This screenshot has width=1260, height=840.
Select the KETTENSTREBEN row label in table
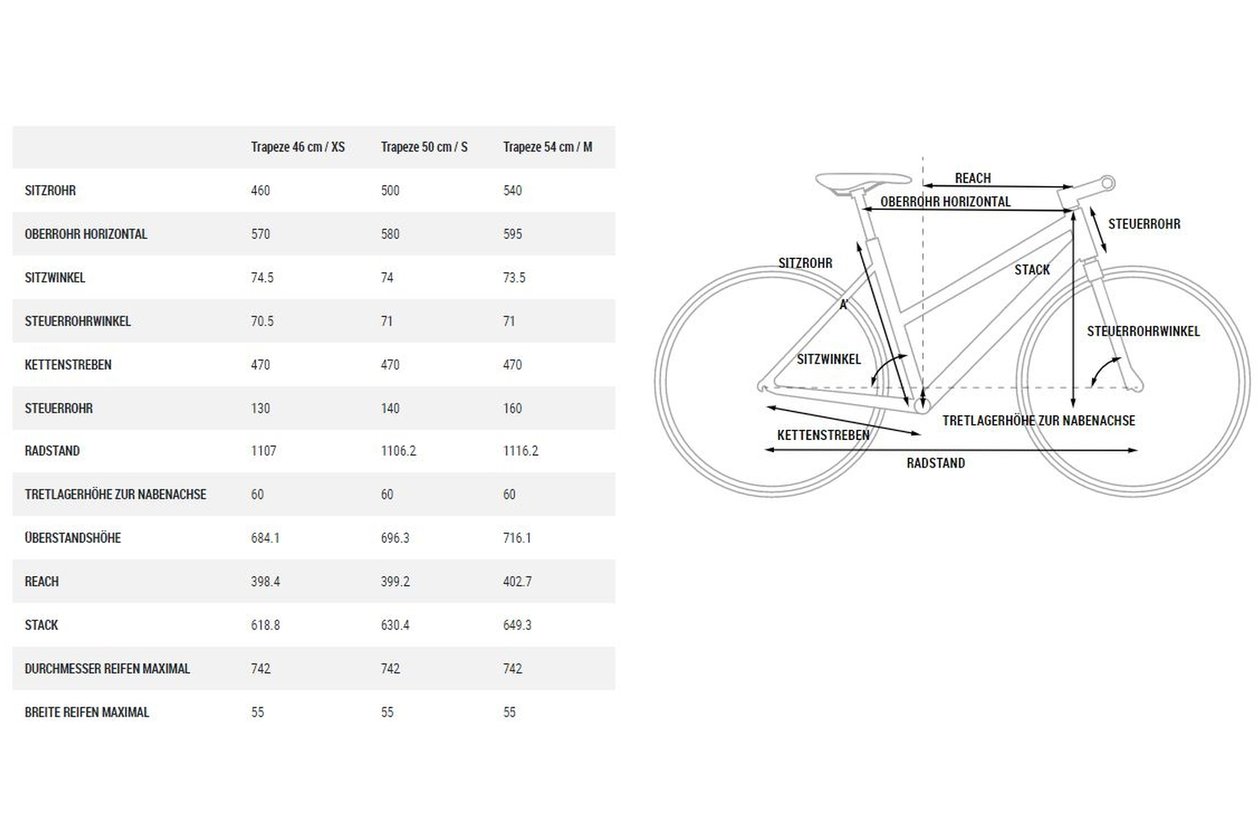[68, 365]
